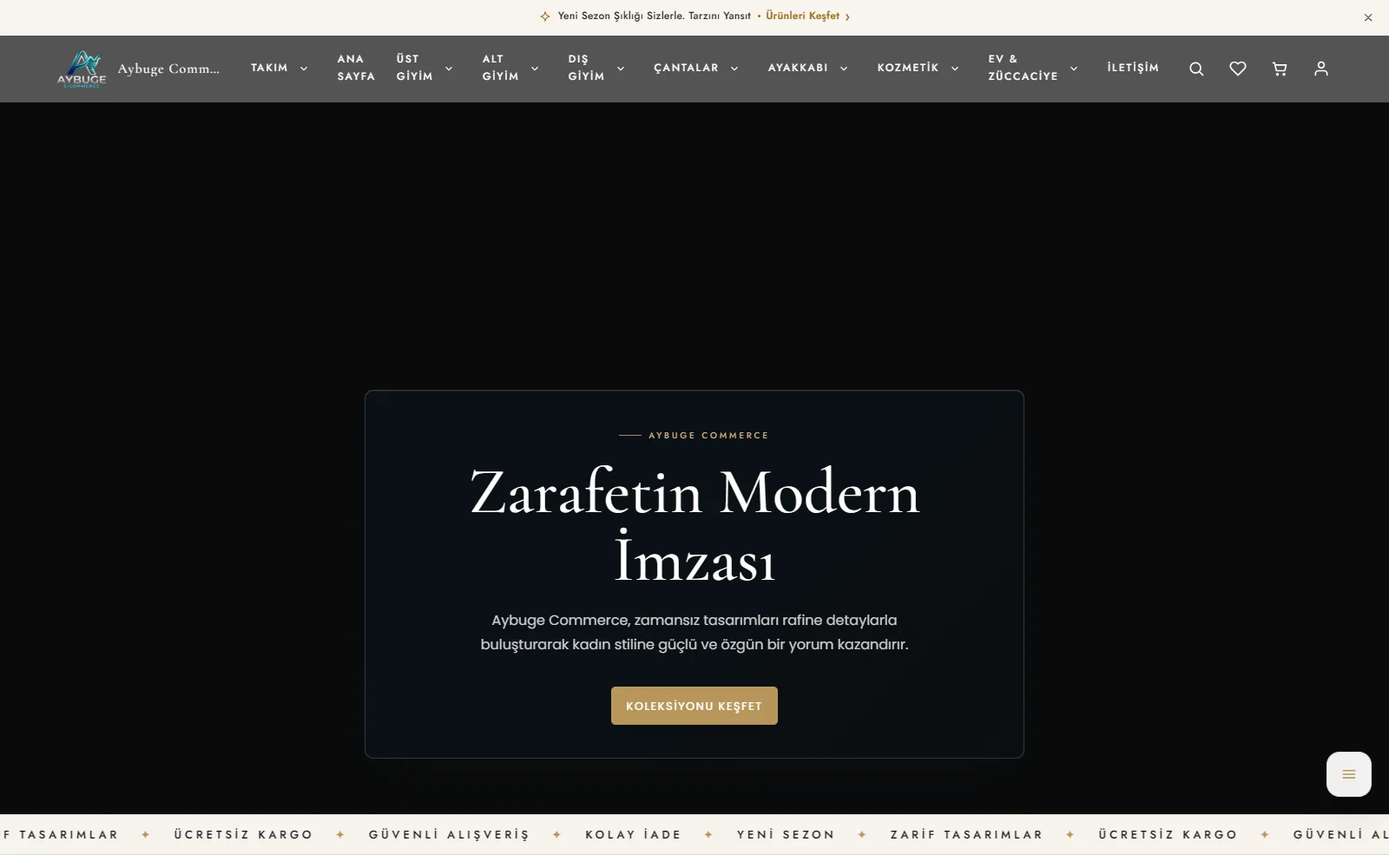Expand the KOZMETİK dropdown chevron
Screen dimensions: 1389x868
pos(955,69)
